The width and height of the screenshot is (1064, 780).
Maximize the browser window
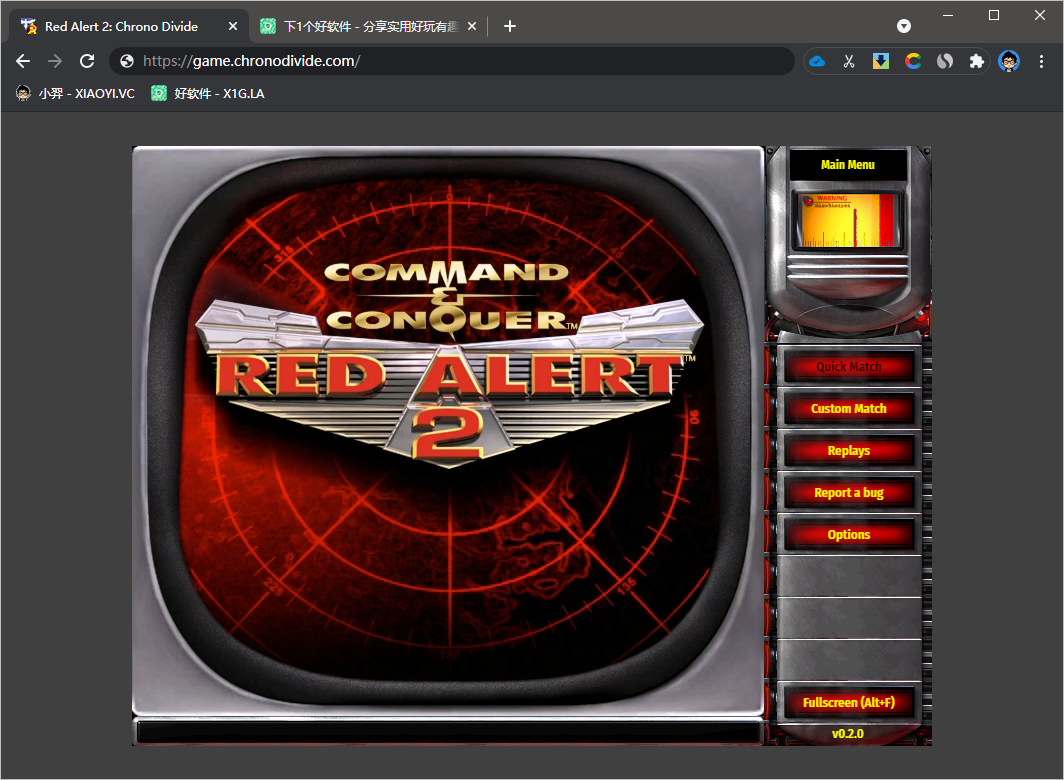(994, 15)
